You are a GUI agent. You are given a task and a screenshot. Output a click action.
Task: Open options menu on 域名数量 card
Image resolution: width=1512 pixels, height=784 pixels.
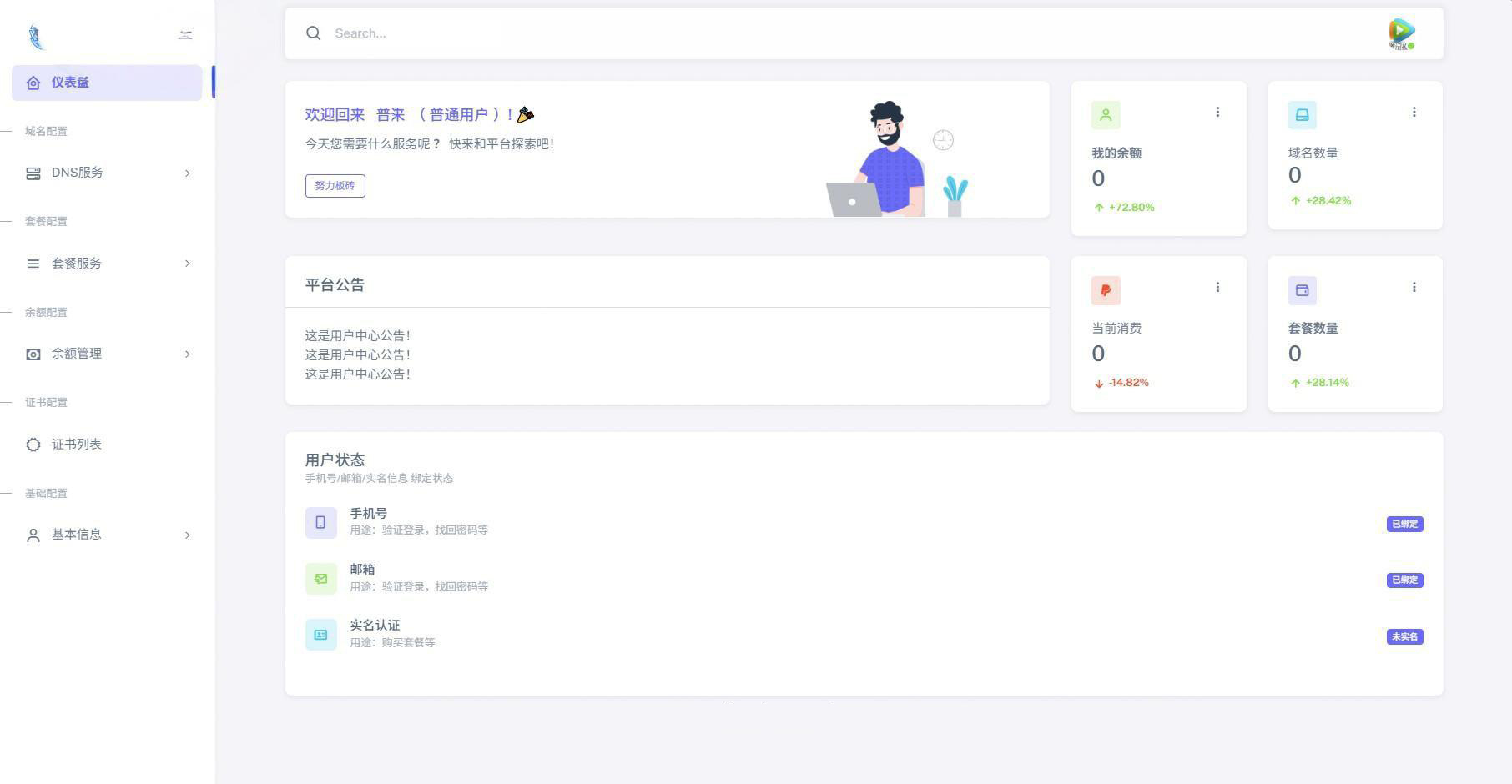pos(1414,112)
